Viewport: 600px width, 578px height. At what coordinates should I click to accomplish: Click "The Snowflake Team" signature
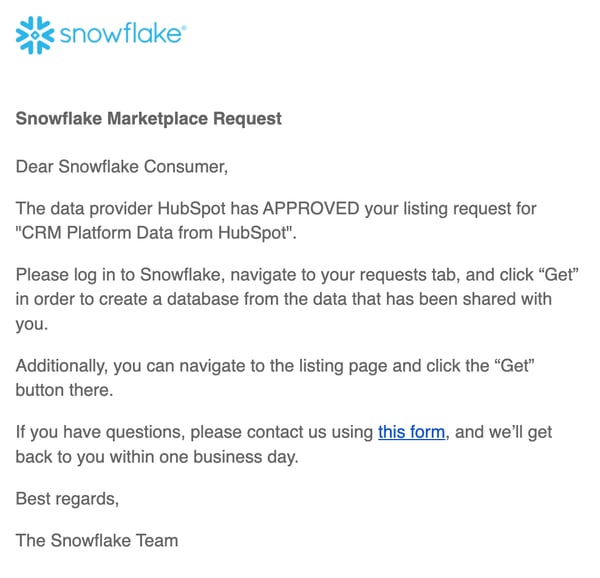click(97, 541)
